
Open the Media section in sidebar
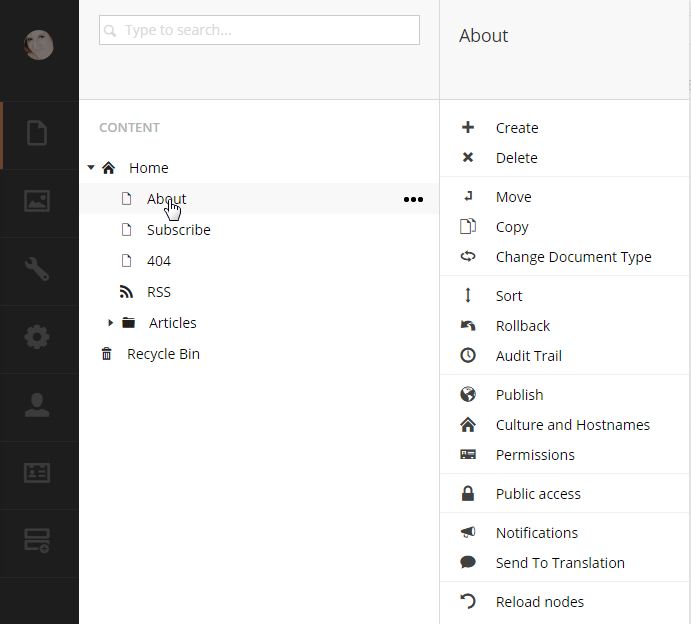(x=37, y=201)
